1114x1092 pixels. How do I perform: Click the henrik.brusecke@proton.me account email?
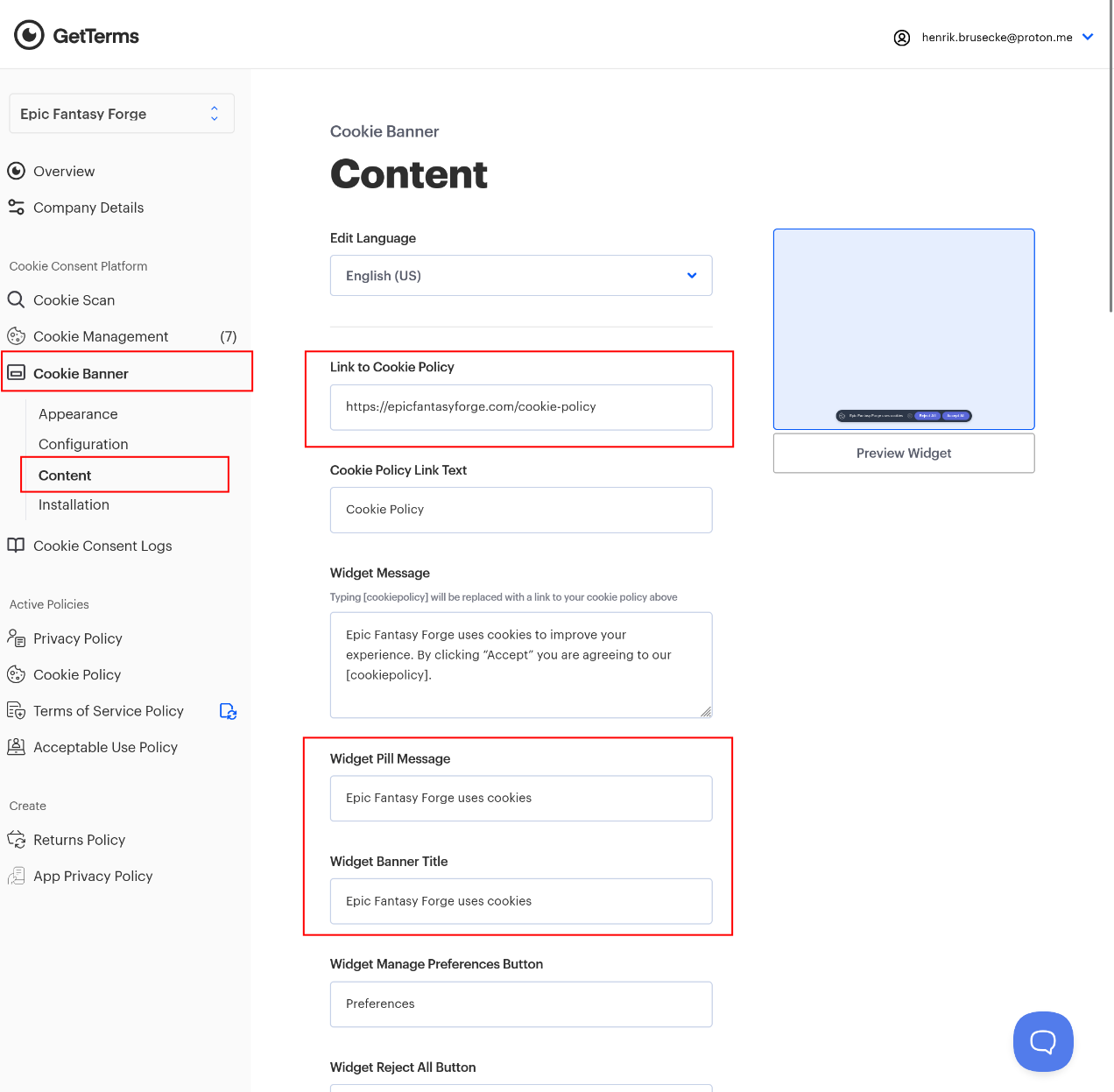pyautogui.click(x=998, y=38)
